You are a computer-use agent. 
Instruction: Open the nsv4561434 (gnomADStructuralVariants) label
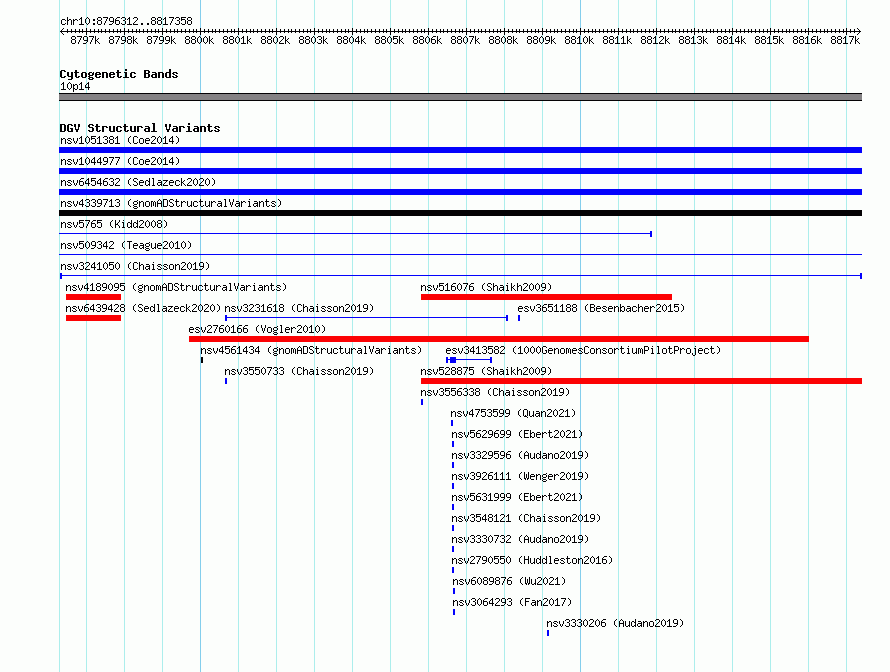(x=311, y=350)
